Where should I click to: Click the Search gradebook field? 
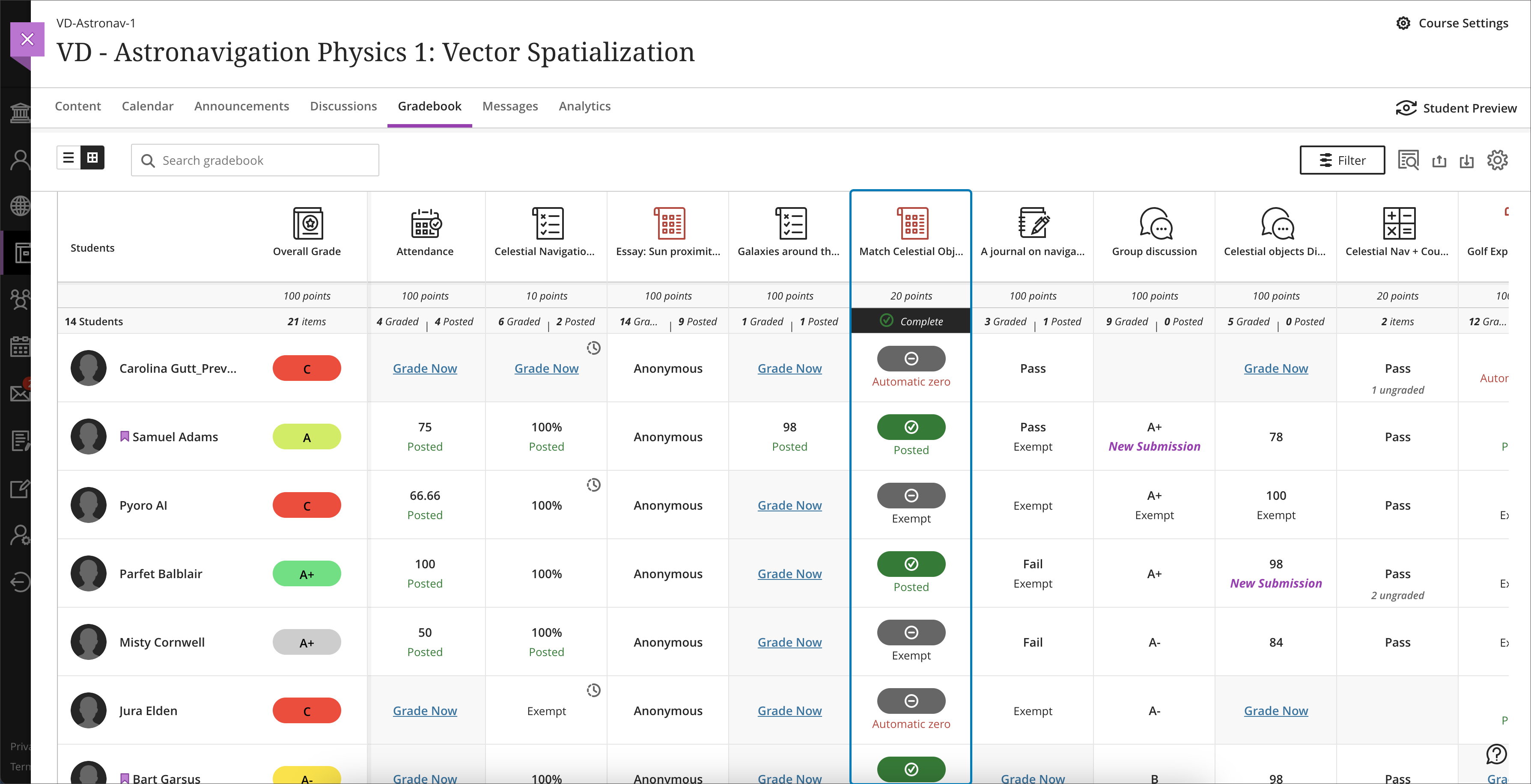pos(255,160)
